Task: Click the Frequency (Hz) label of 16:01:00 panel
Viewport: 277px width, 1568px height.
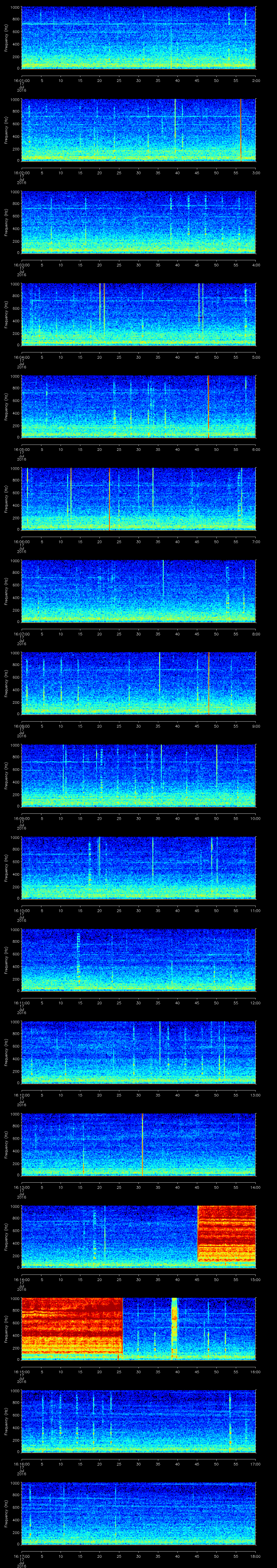Action: point(7,38)
